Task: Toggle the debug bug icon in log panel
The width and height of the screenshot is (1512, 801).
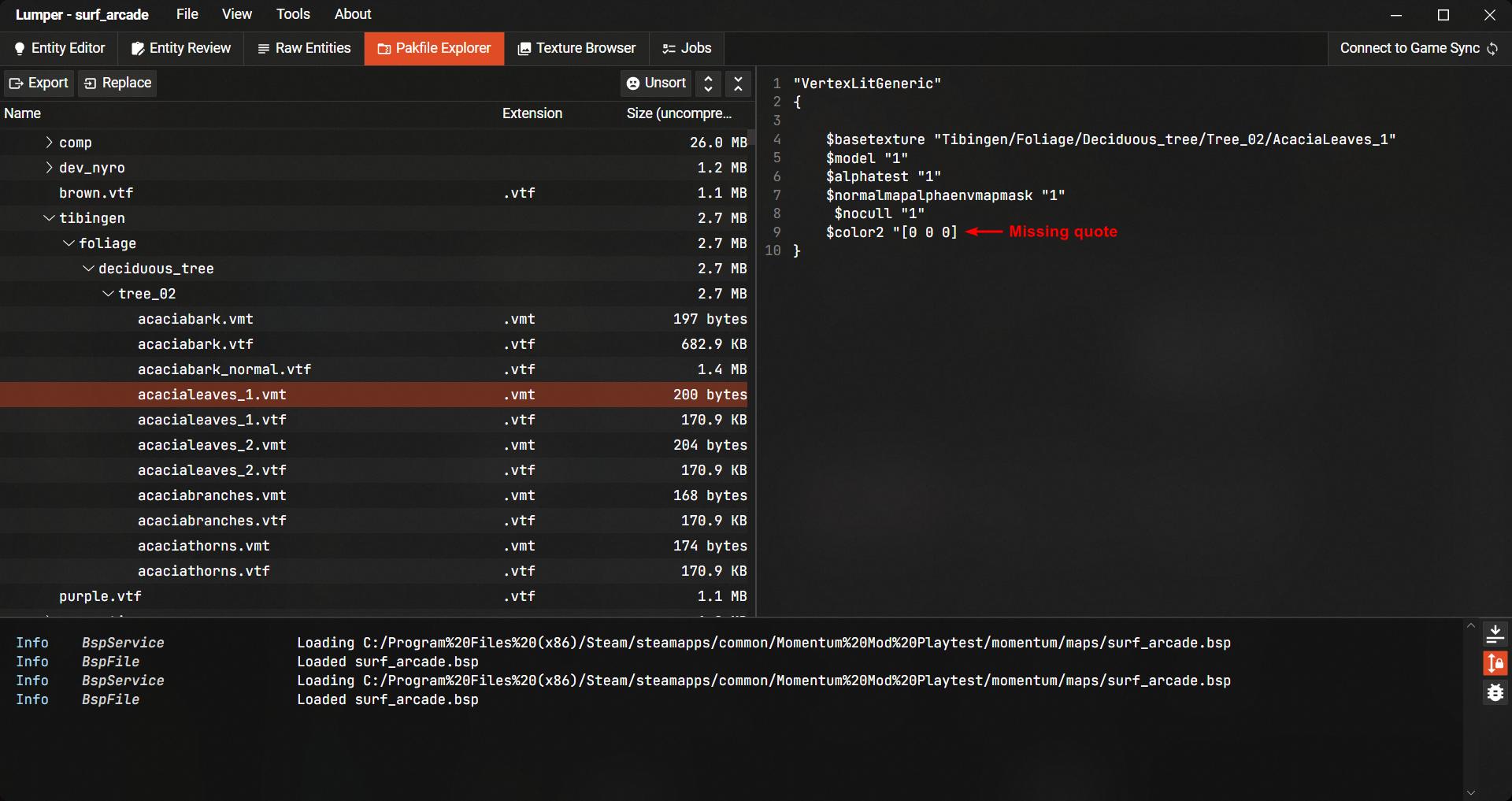Action: (1495, 693)
